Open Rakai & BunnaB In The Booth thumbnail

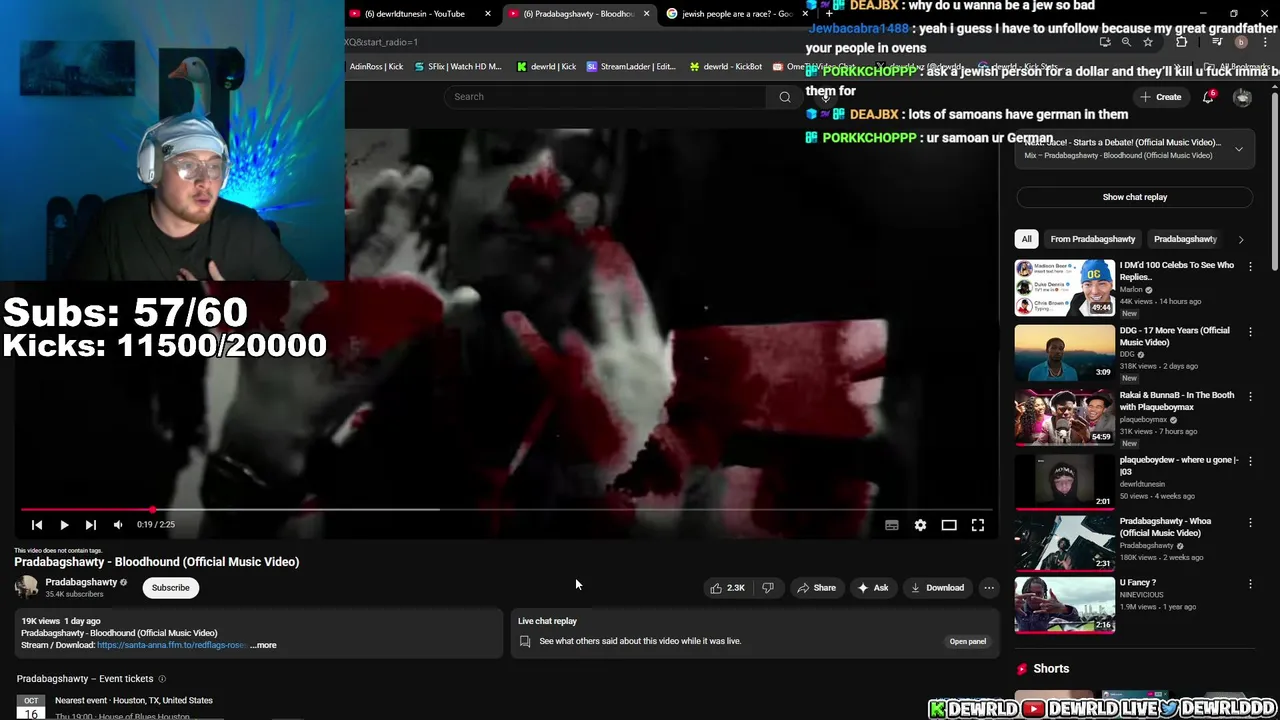[x=1065, y=418]
